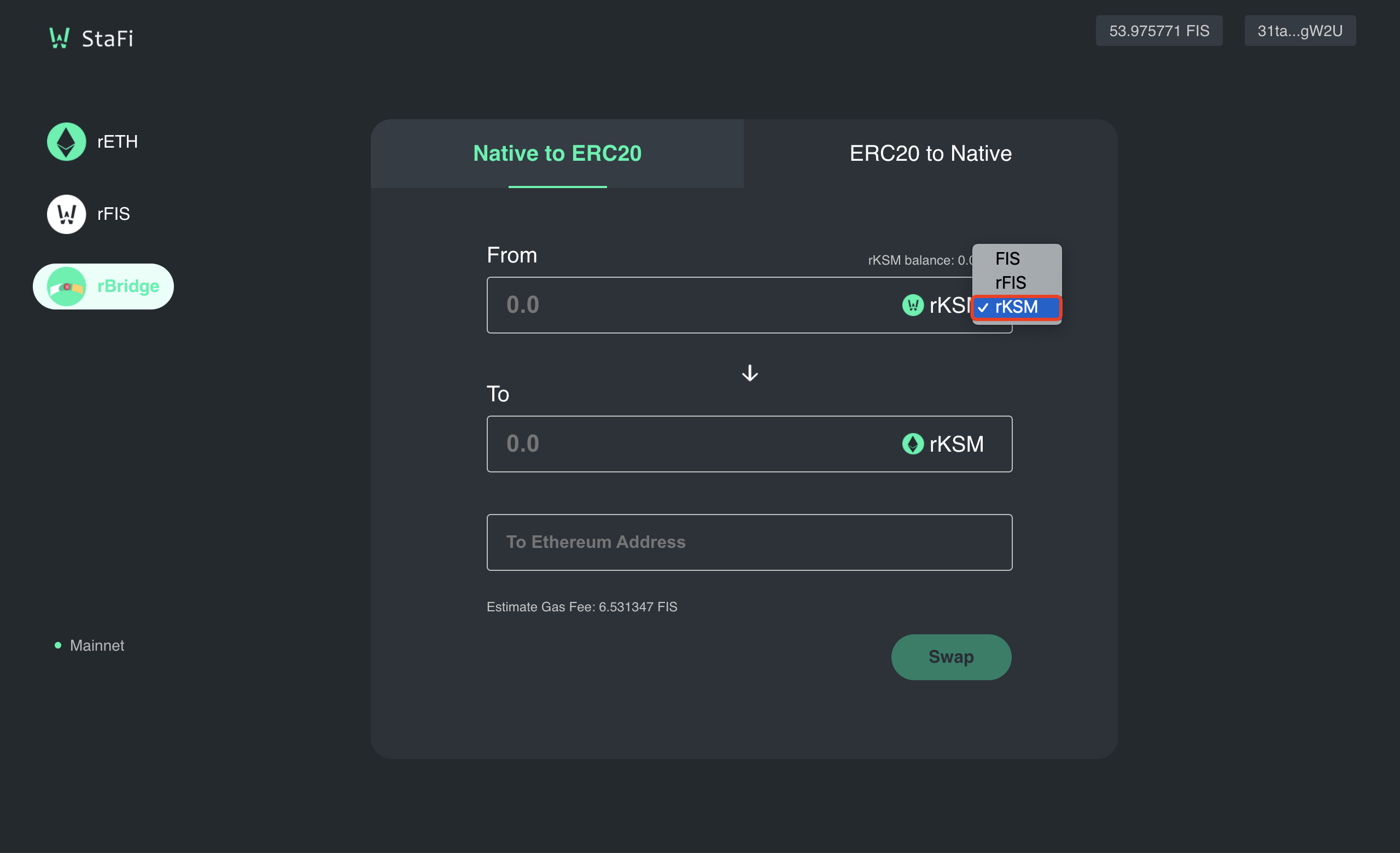Click the 53.975771 FIS balance button
Screen dimensions: 1400x853
point(1158,31)
